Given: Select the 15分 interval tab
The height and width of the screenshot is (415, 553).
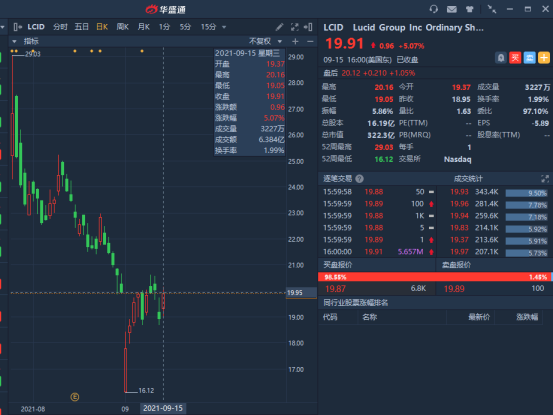Looking at the screenshot, I should (208, 27).
